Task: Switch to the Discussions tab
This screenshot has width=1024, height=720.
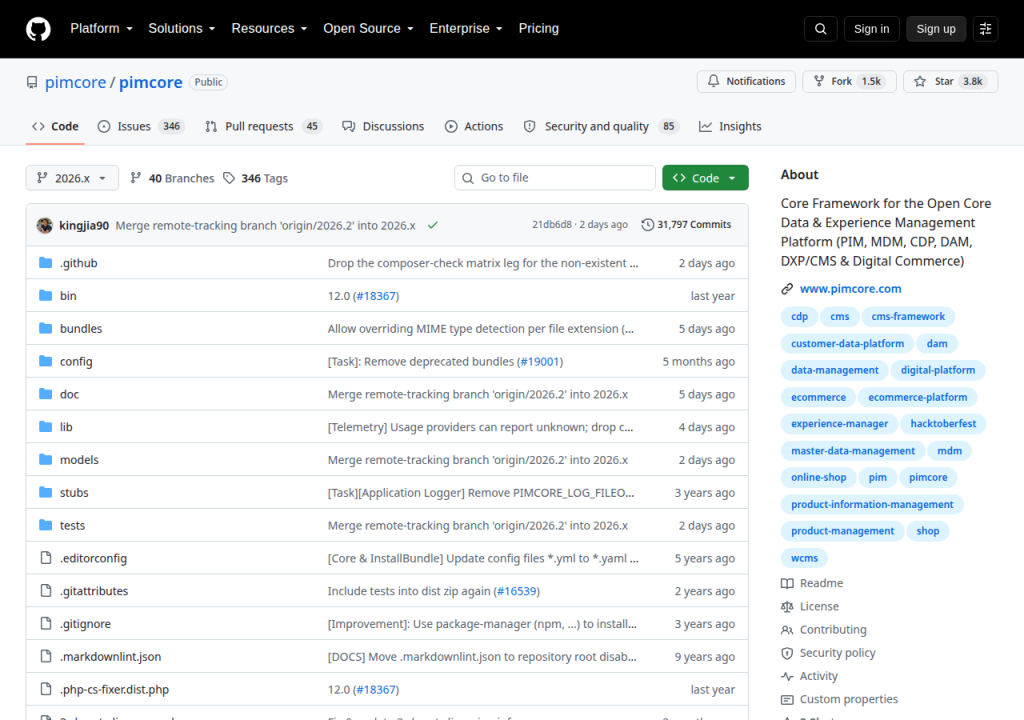Action: point(383,126)
